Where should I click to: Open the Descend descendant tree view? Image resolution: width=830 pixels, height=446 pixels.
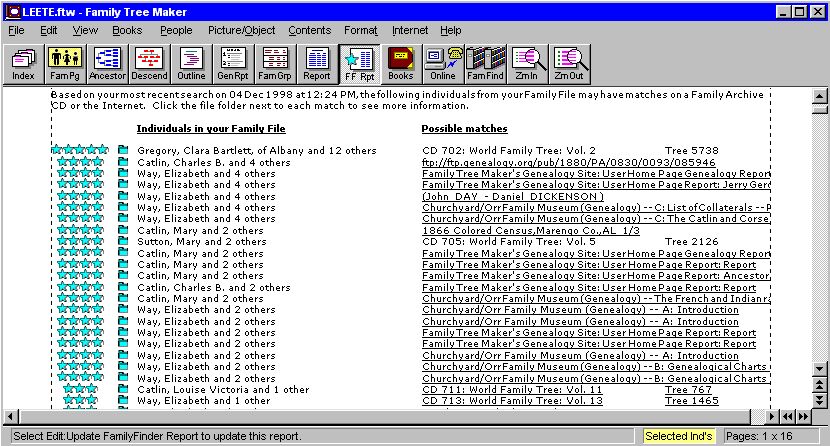[149, 64]
